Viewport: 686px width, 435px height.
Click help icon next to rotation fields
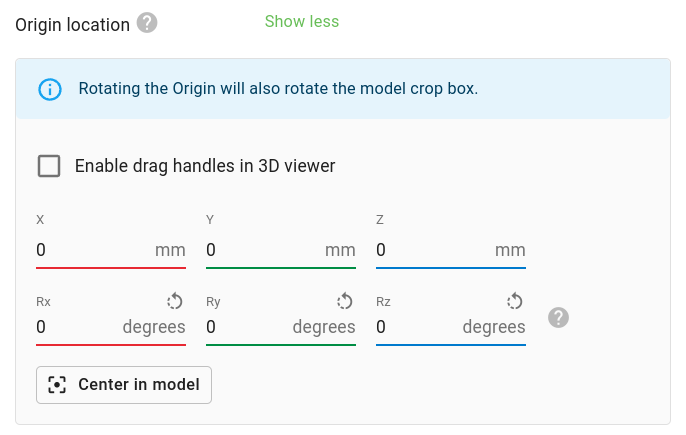pyautogui.click(x=559, y=317)
